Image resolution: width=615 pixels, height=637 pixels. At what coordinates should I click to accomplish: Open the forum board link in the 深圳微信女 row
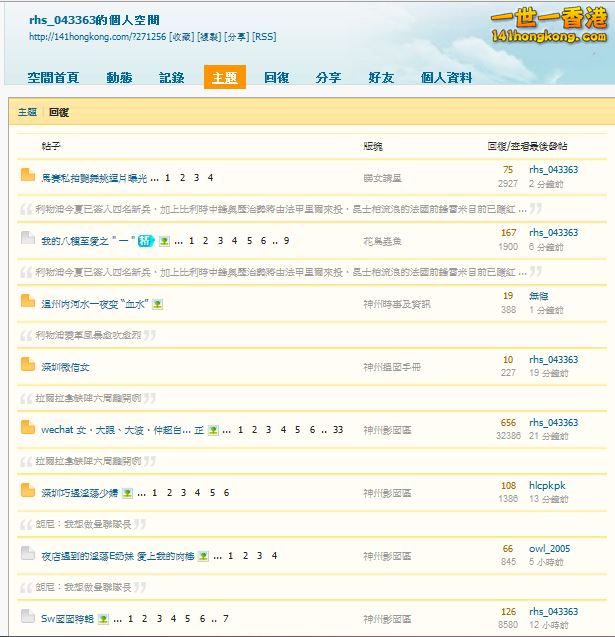coord(392,367)
